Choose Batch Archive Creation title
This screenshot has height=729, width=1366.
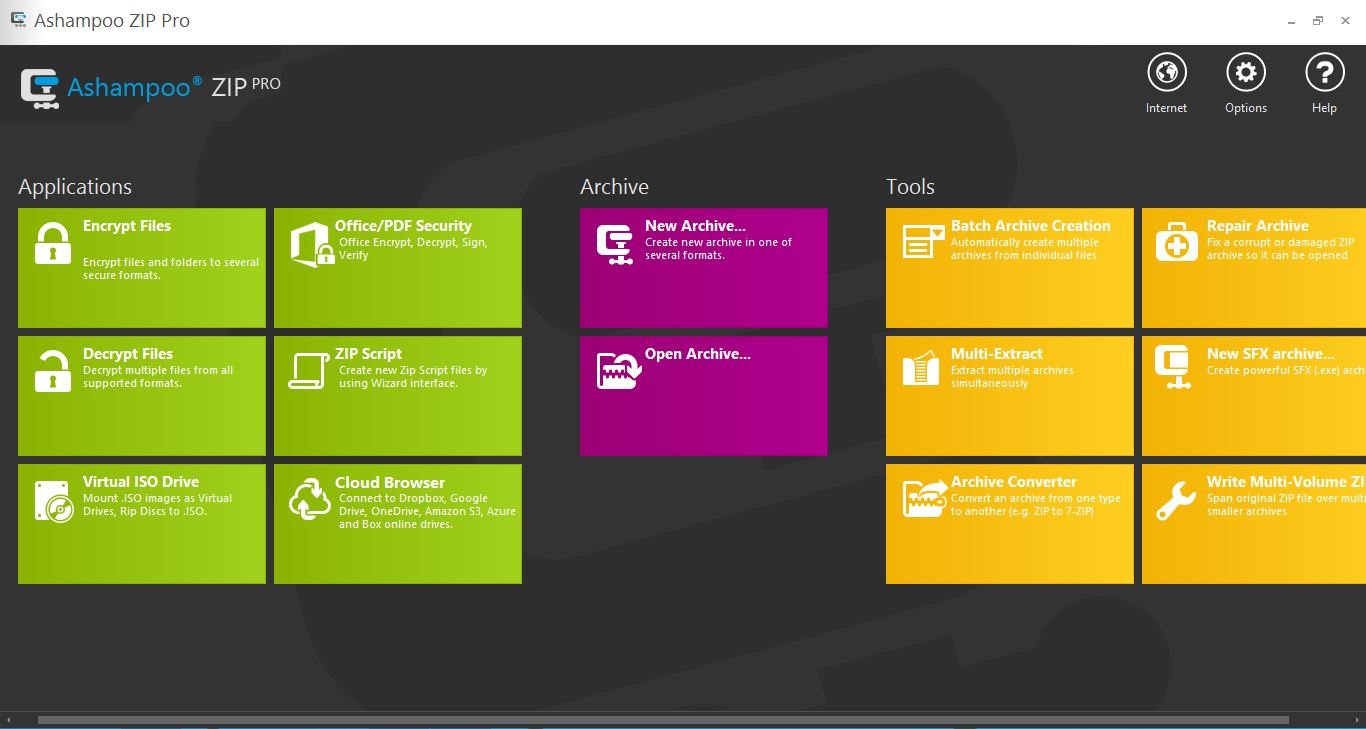coord(1031,226)
